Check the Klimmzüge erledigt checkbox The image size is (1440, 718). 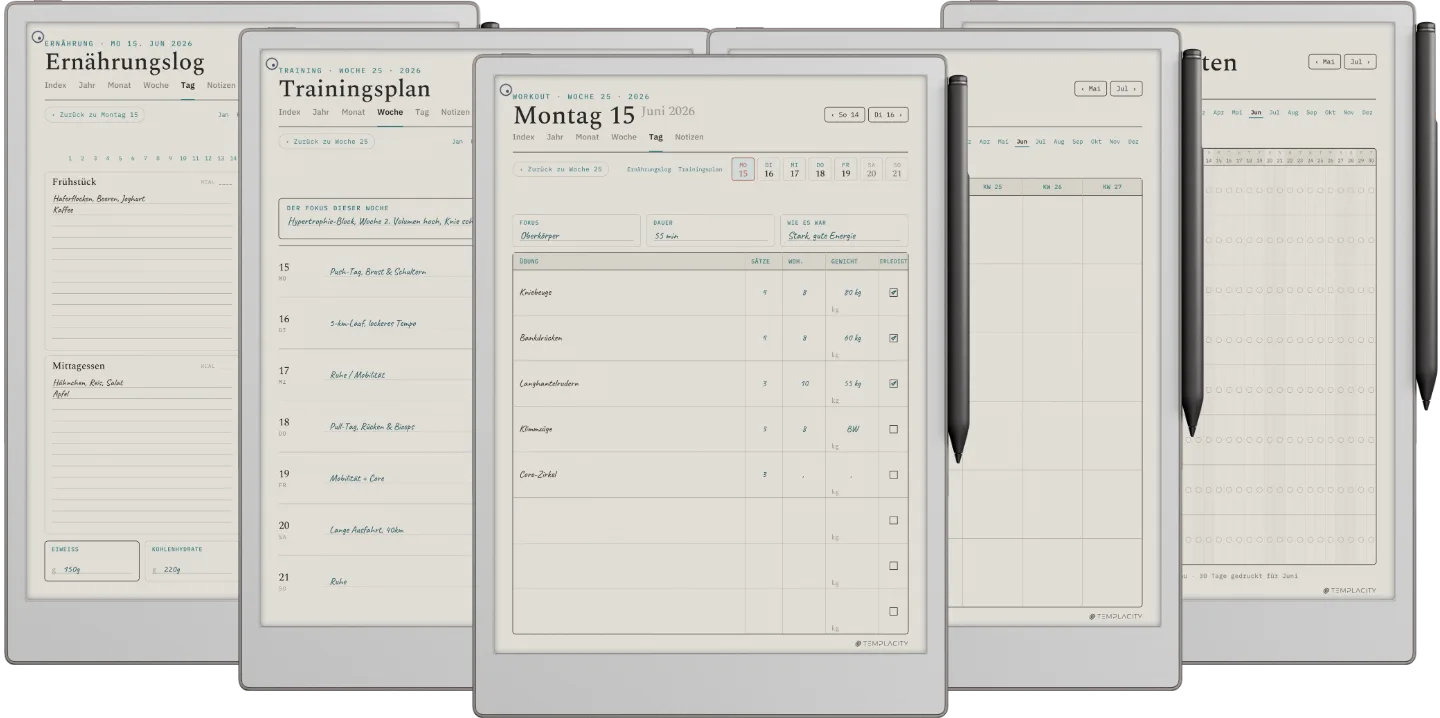(x=893, y=429)
